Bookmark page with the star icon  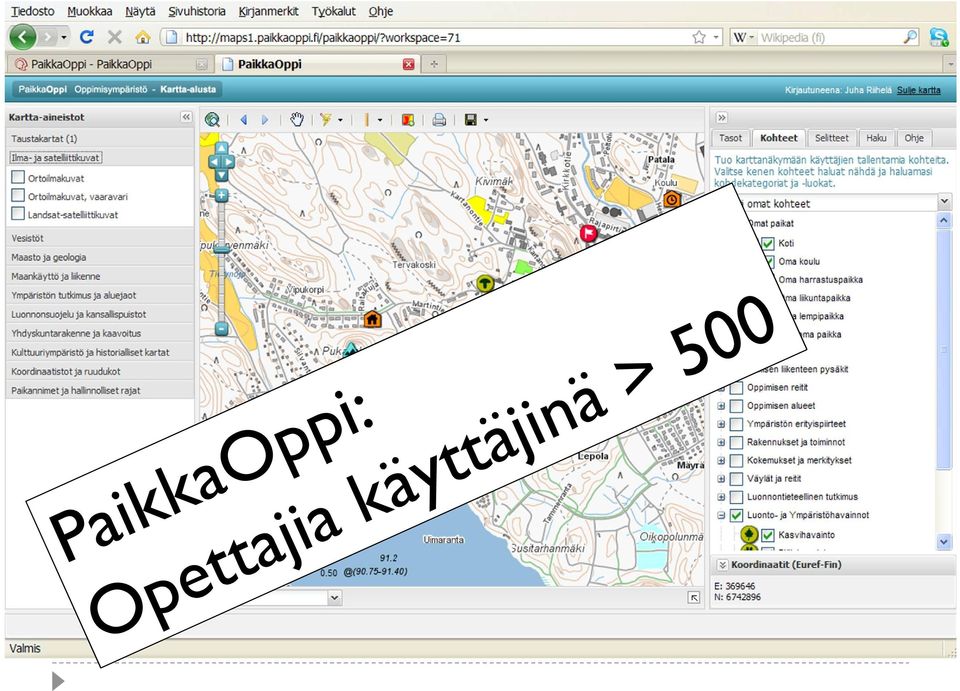pyautogui.click(x=699, y=37)
